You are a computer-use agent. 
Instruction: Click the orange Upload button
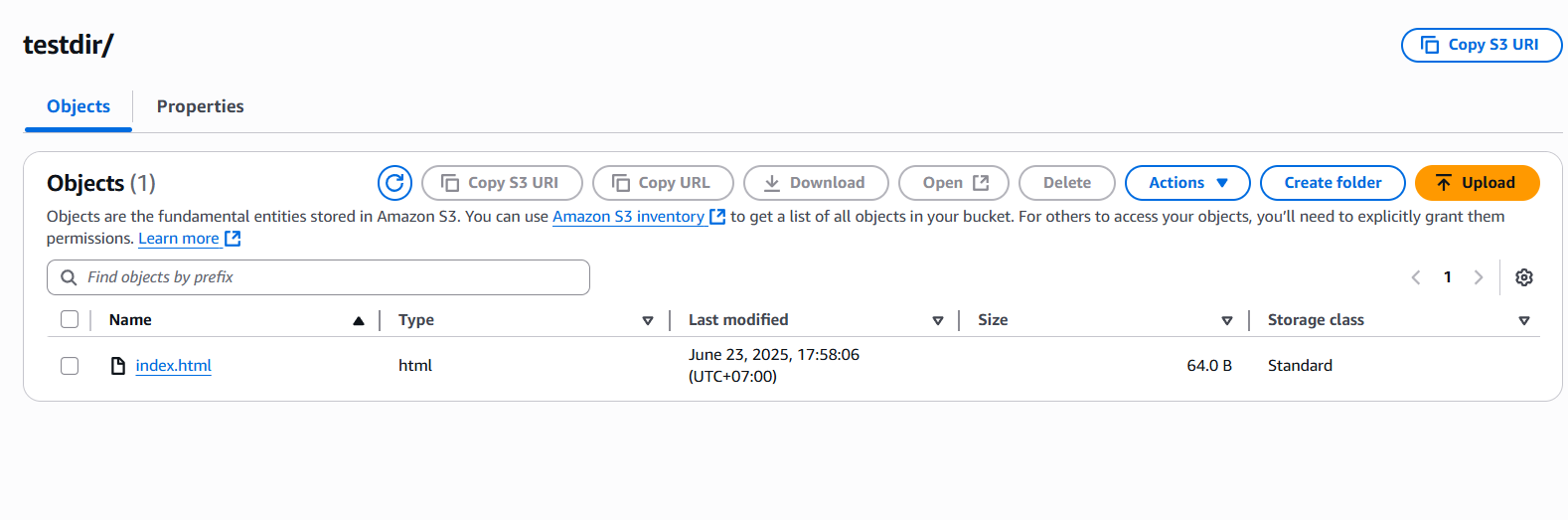point(1477,183)
